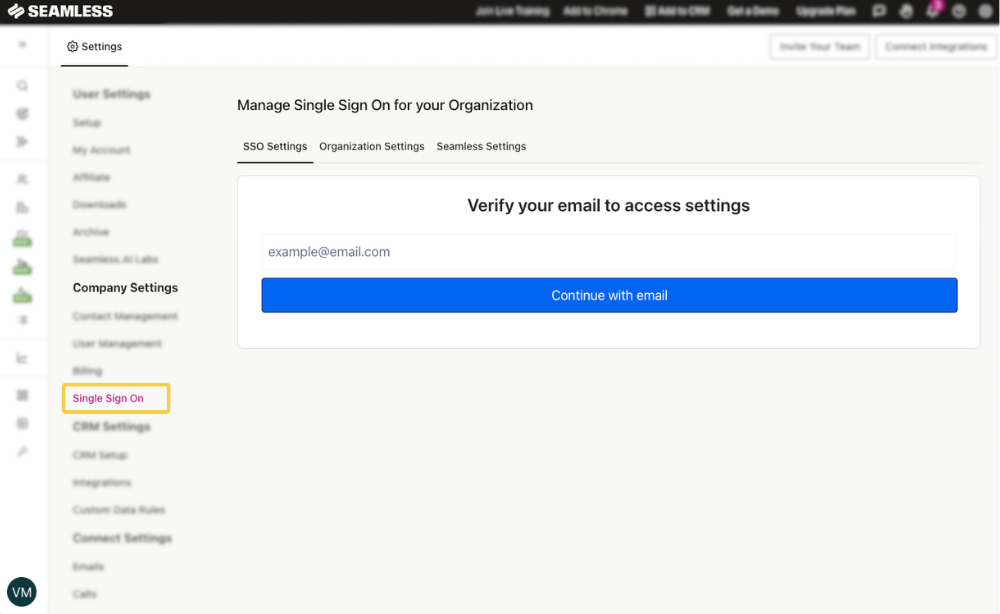Click the VM profile avatar at bottom left

coord(22,592)
